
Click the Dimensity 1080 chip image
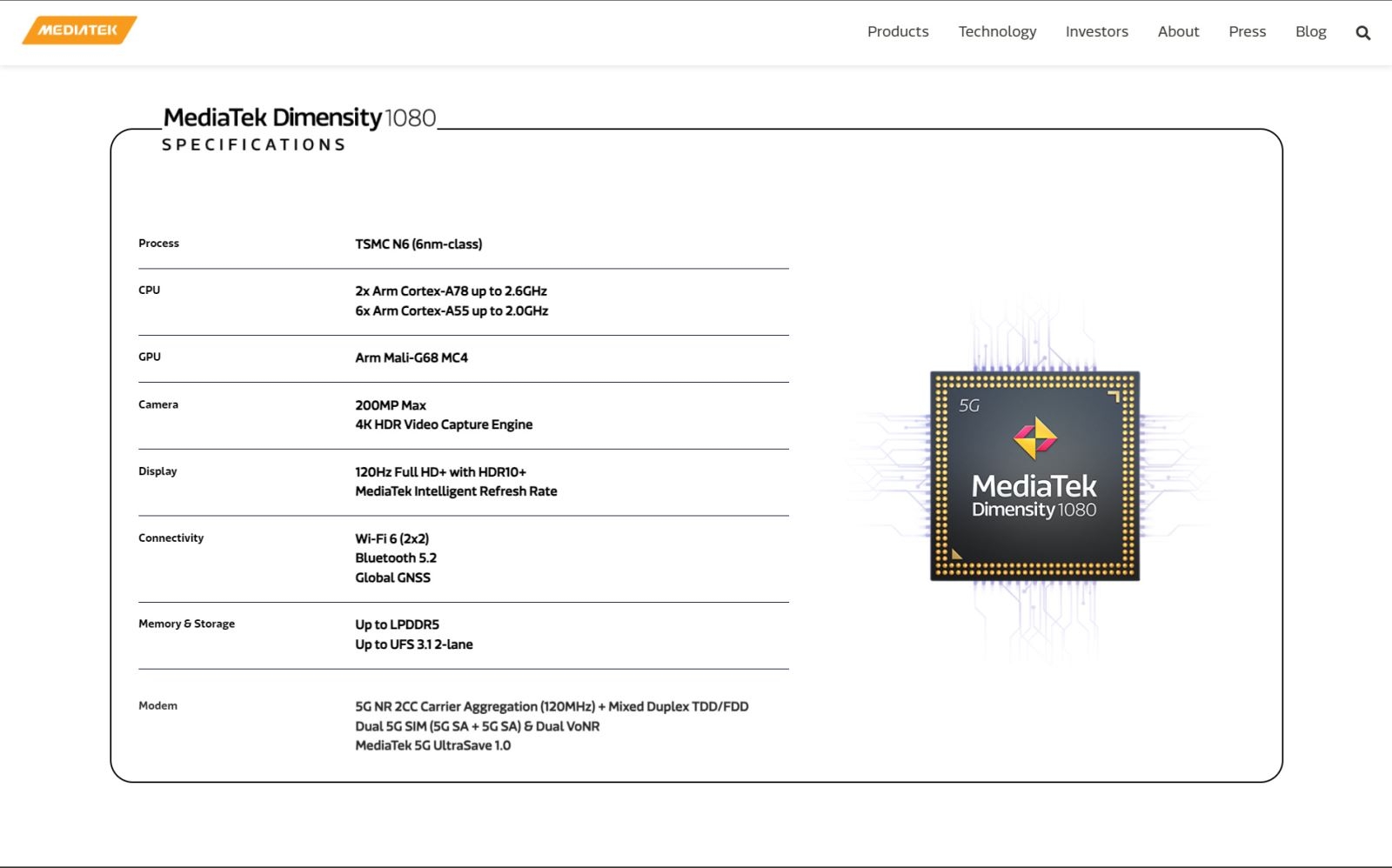[x=1035, y=477]
